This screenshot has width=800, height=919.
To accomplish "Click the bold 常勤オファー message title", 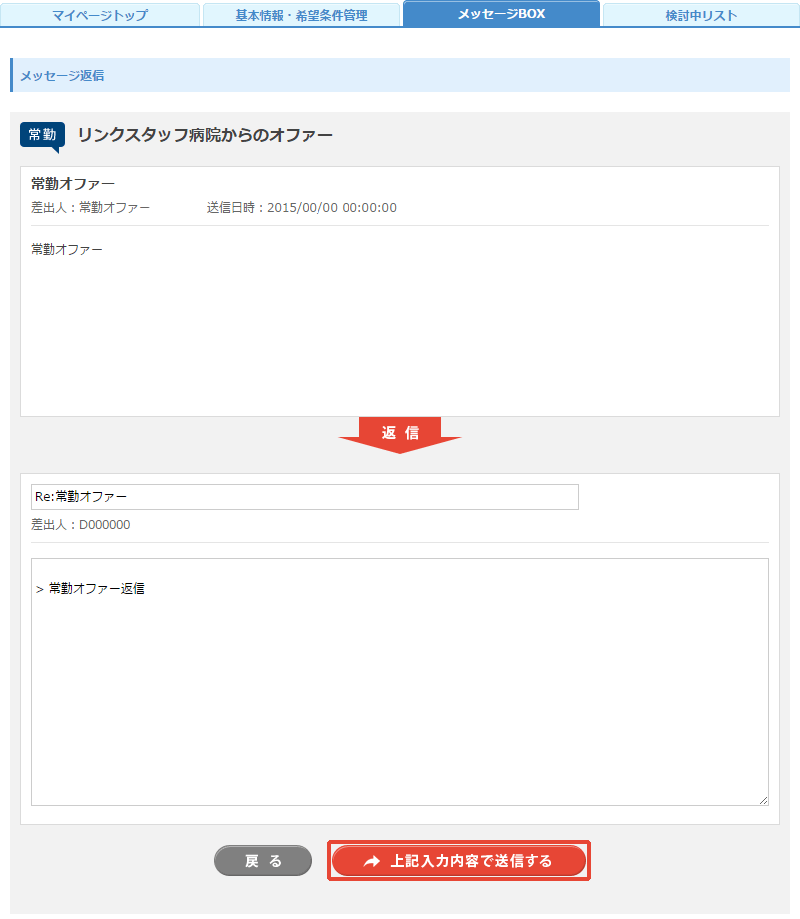I will click(73, 183).
